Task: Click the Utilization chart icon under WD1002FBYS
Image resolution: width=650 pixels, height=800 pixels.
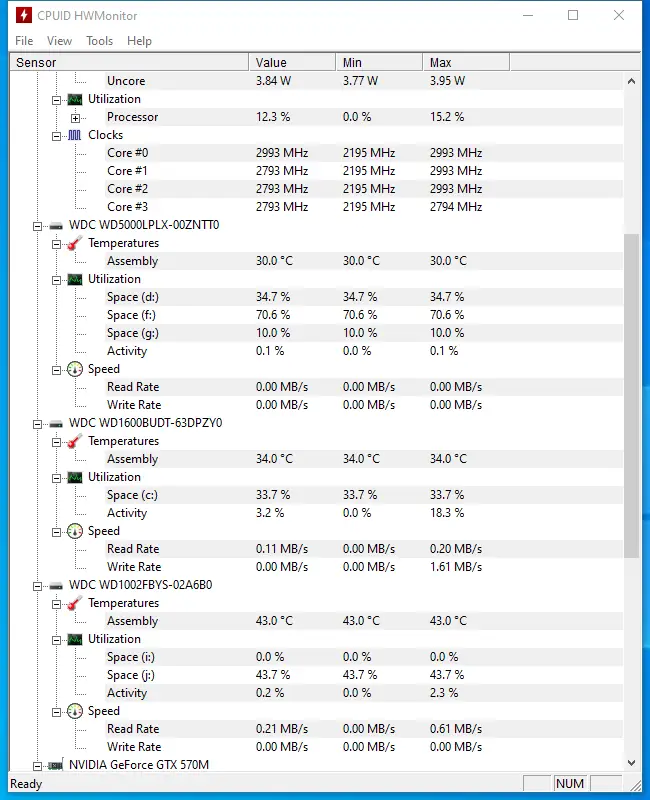Action: point(75,639)
